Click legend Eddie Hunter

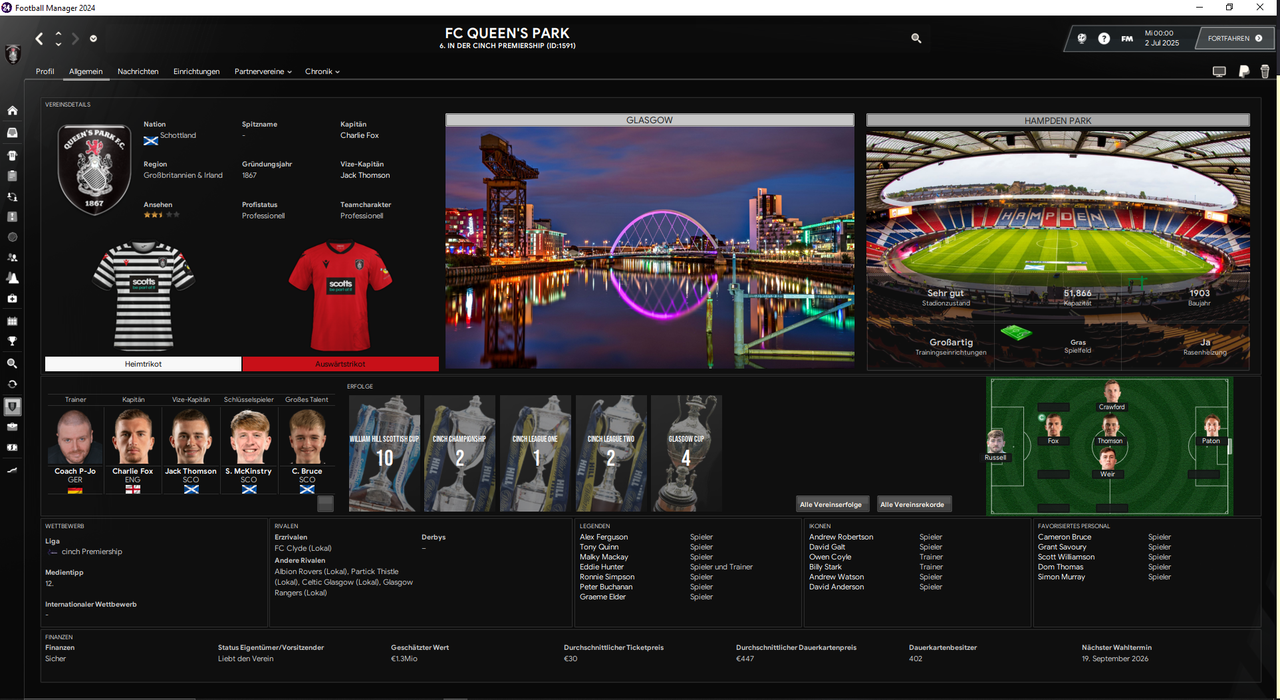coord(602,567)
